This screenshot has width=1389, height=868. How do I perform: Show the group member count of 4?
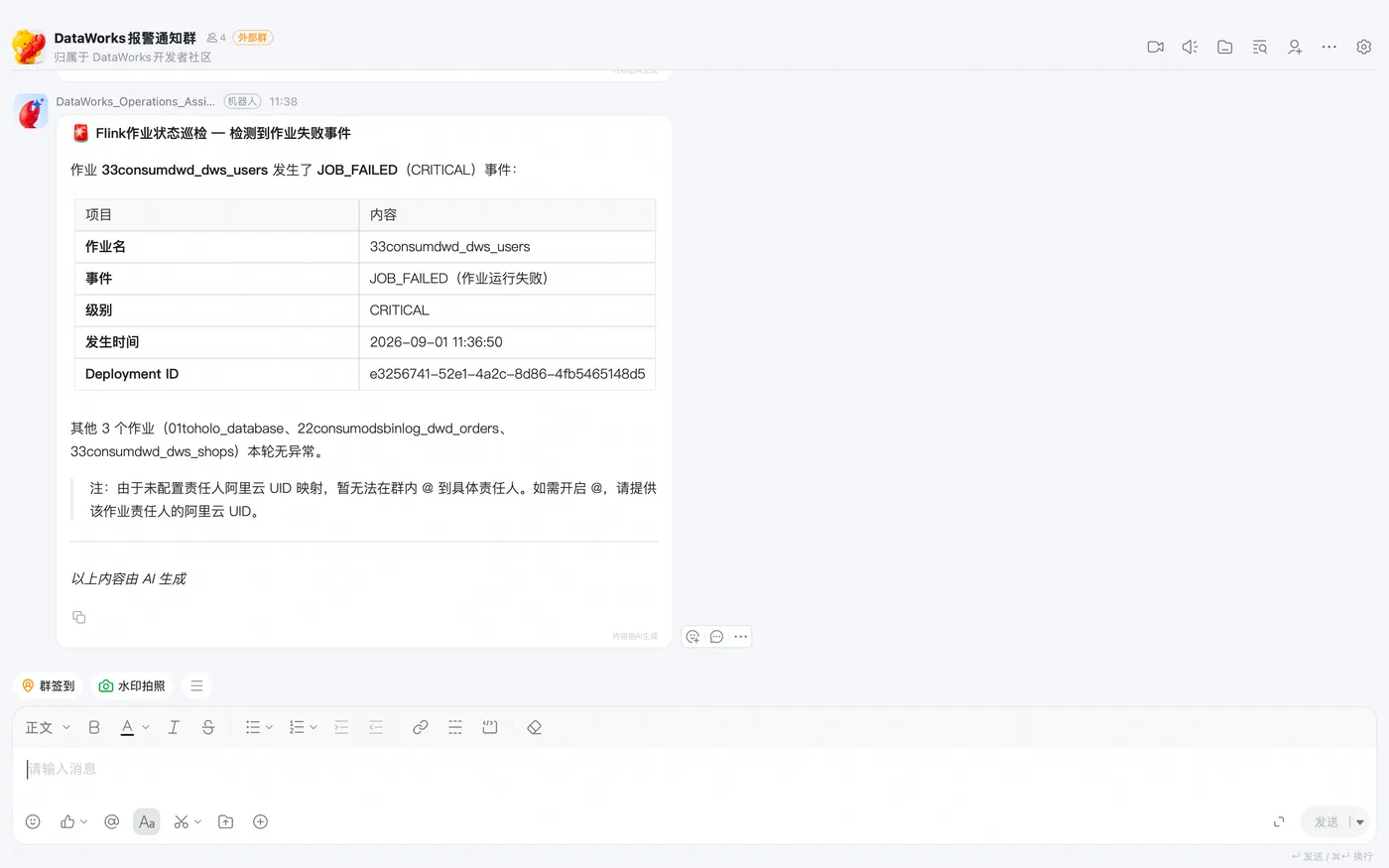coord(216,38)
